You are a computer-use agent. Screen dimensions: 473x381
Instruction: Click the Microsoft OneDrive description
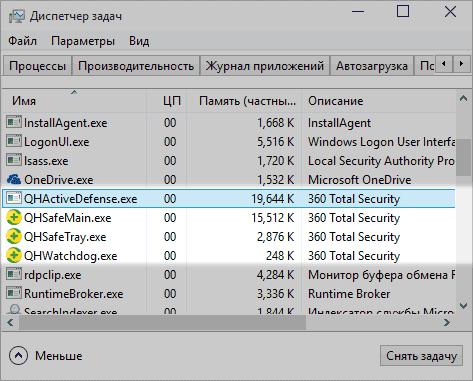359,180
